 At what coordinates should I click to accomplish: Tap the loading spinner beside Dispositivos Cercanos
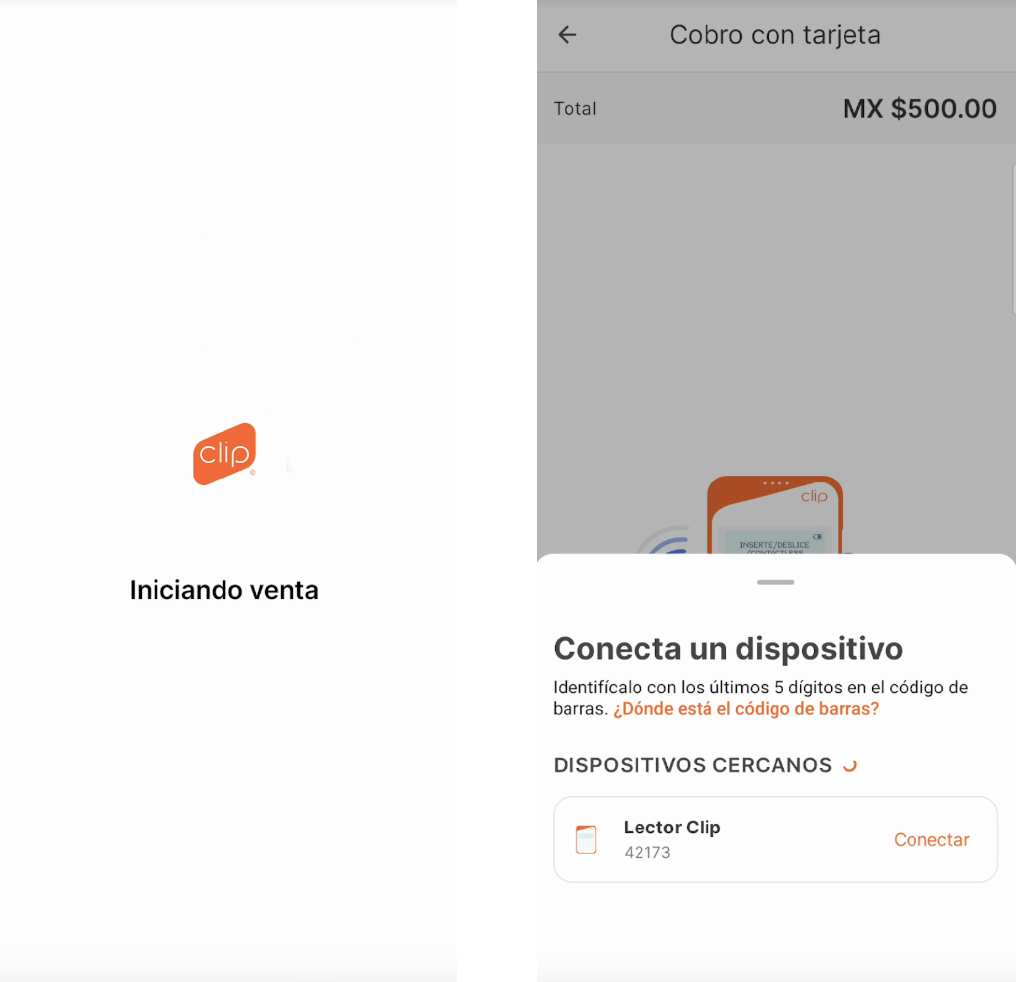click(x=850, y=766)
